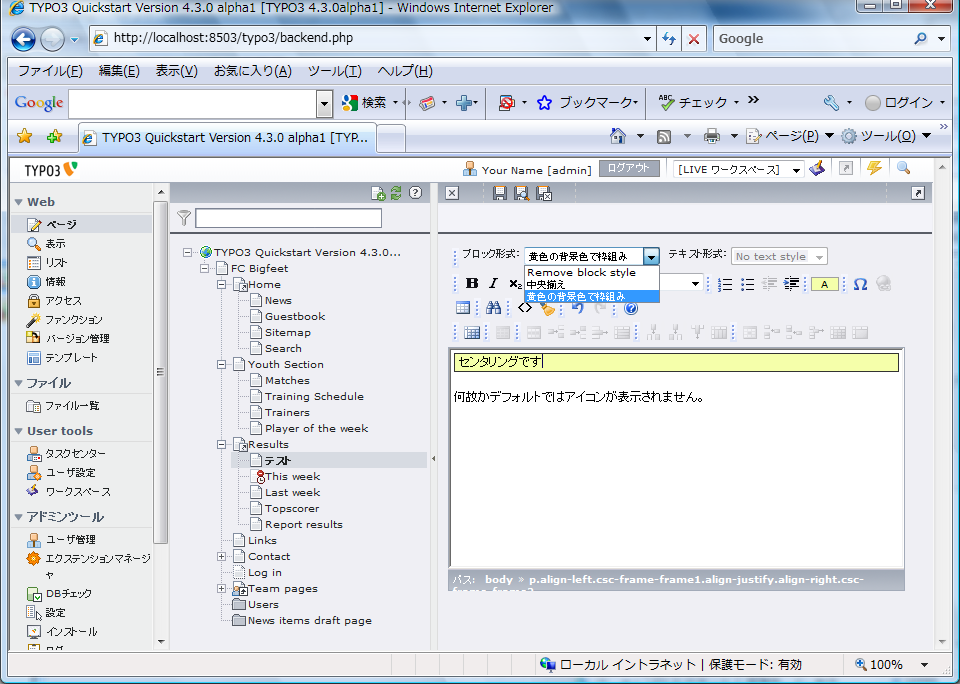Viewport: 960px width, 684px height.
Task: Click the TYPO3 Quickstart browser tab
Action: point(228,138)
